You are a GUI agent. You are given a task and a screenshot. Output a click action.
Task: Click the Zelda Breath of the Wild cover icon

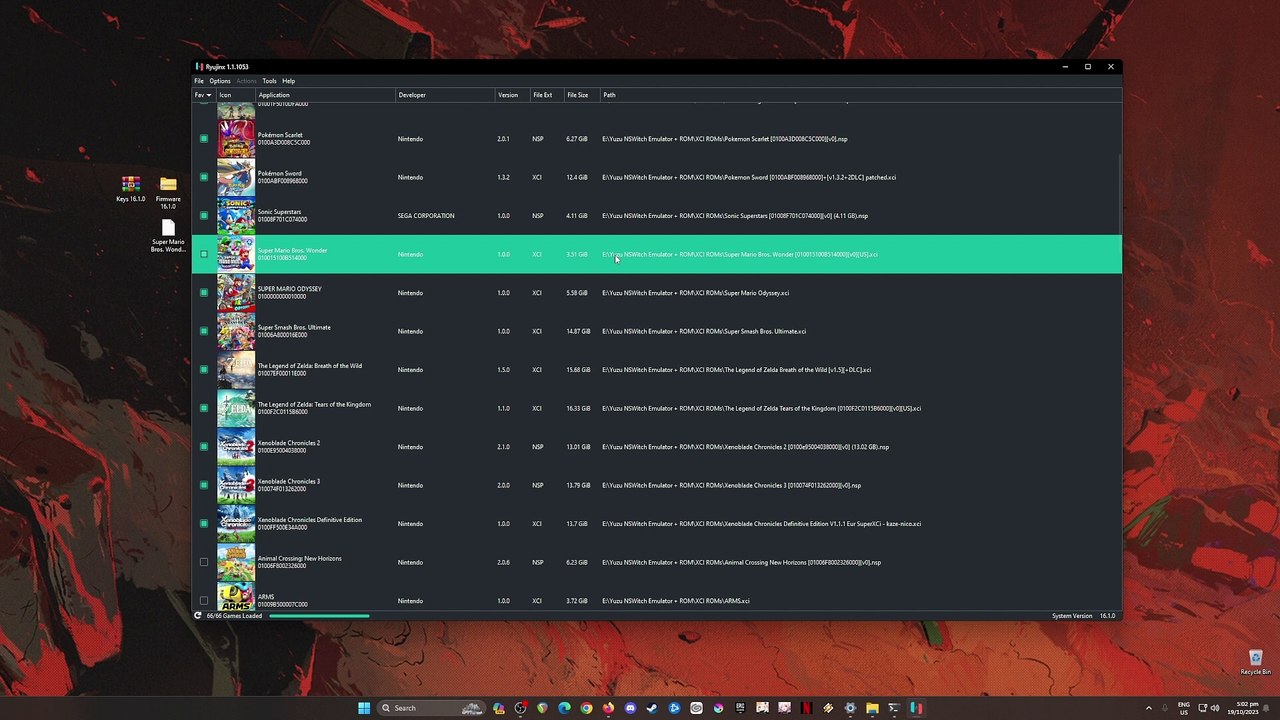tap(236, 370)
